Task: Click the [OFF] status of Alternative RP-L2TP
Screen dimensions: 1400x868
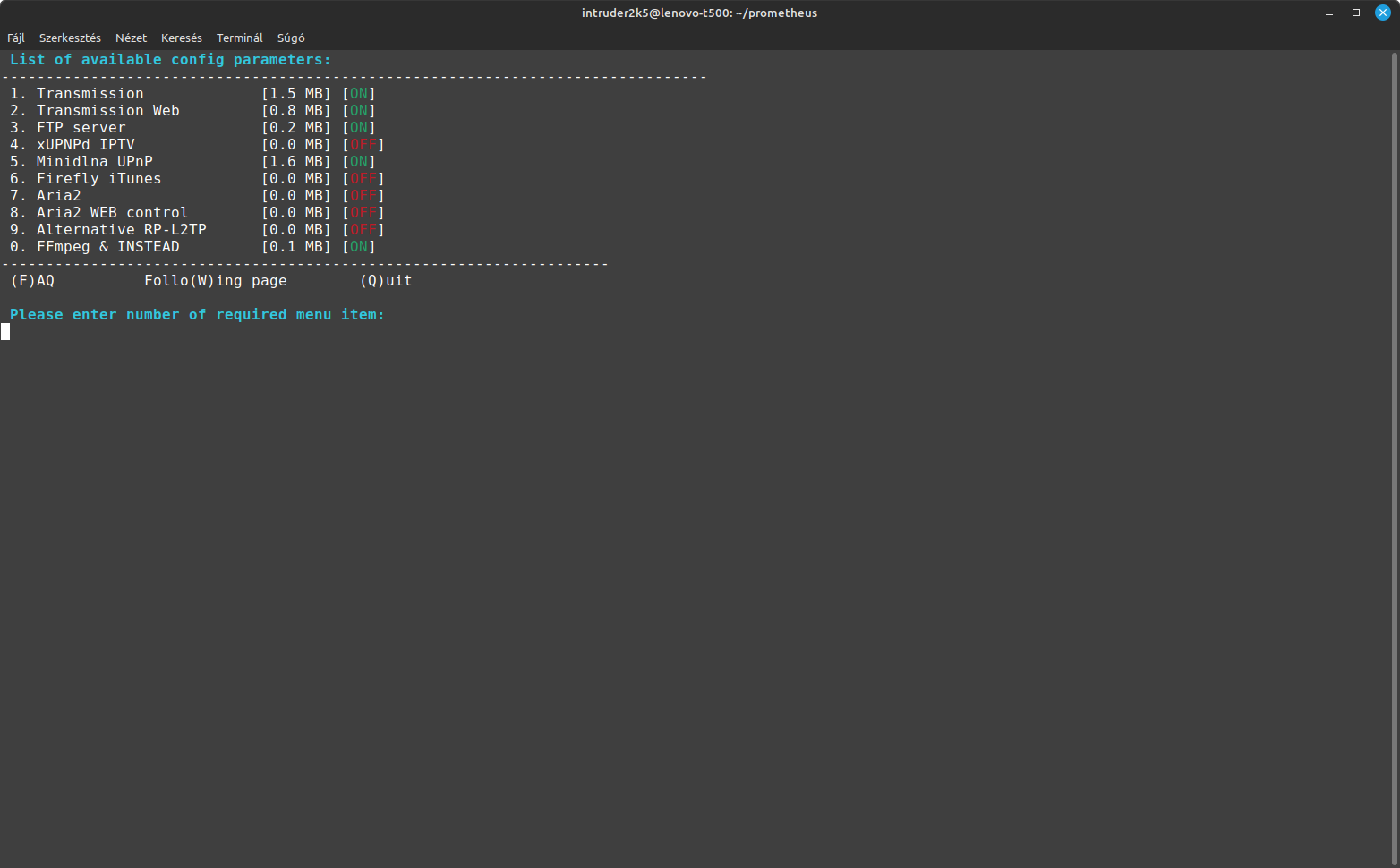Action: [x=363, y=230]
